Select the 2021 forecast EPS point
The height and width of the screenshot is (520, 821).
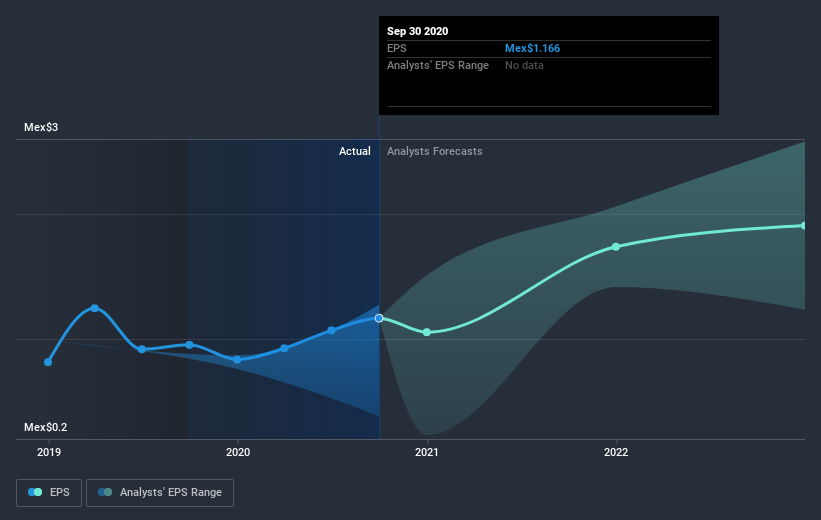427,333
